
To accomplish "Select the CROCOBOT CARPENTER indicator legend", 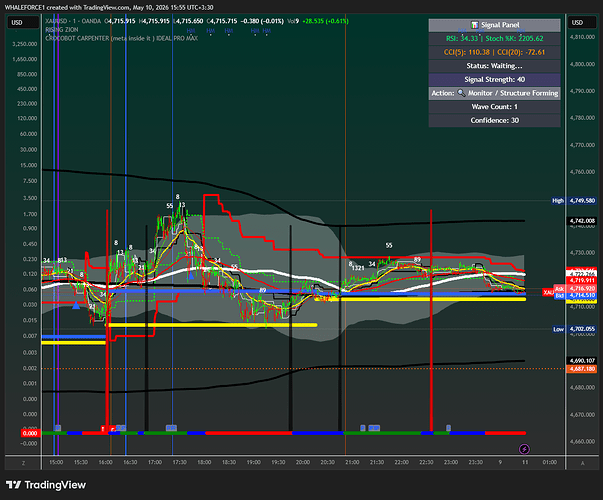I will 122,38.
